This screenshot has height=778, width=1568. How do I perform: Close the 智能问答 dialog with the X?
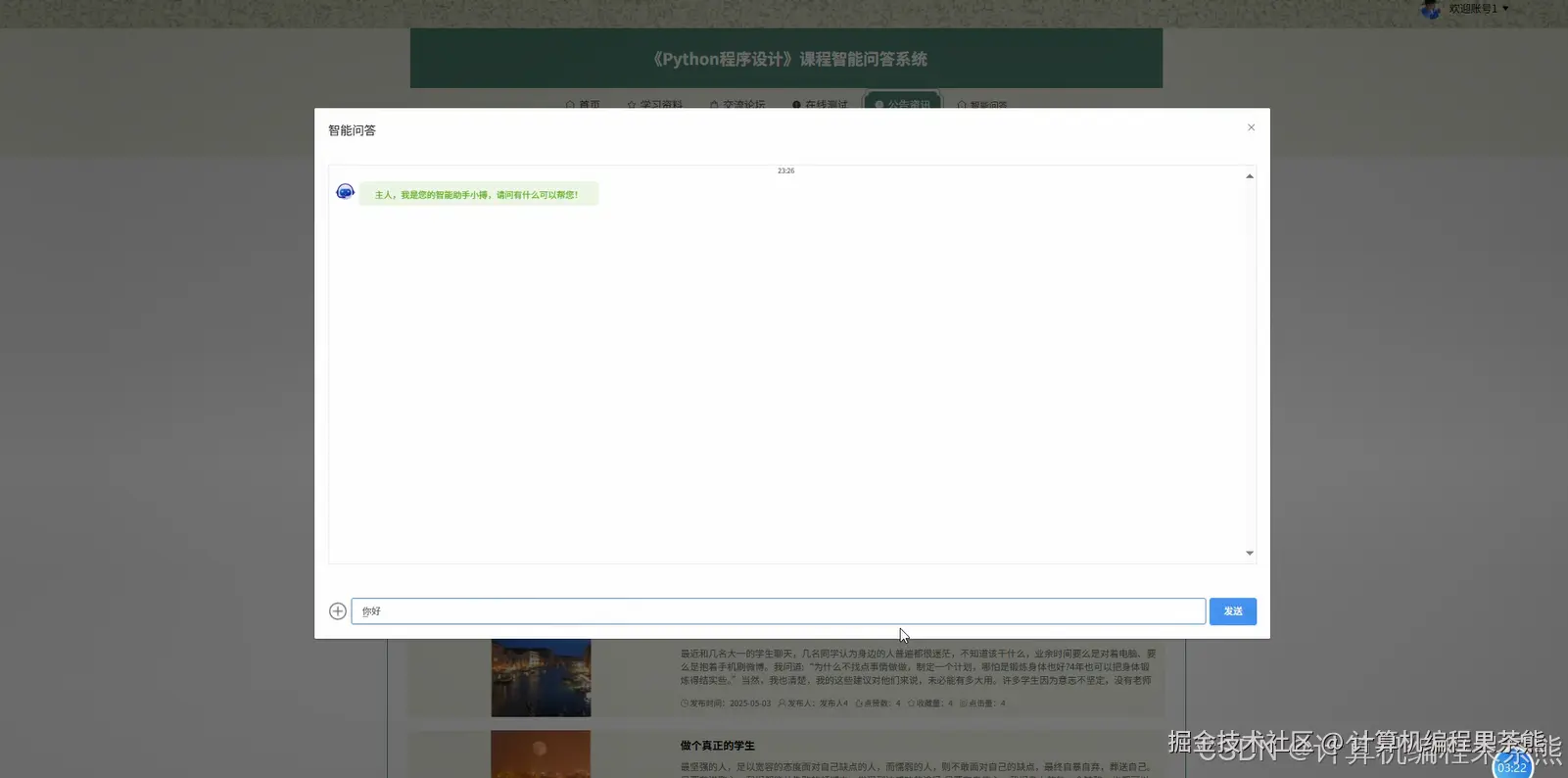click(1251, 127)
